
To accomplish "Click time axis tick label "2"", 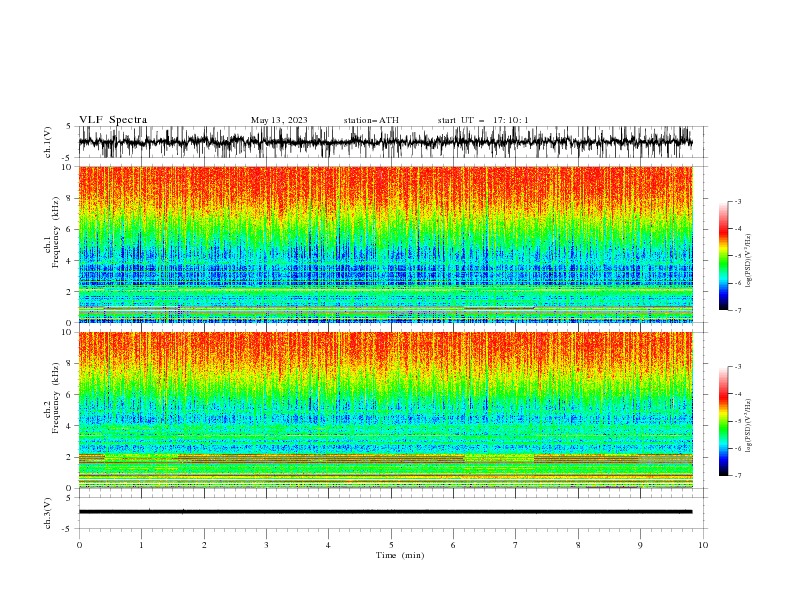I will [x=204, y=545].
